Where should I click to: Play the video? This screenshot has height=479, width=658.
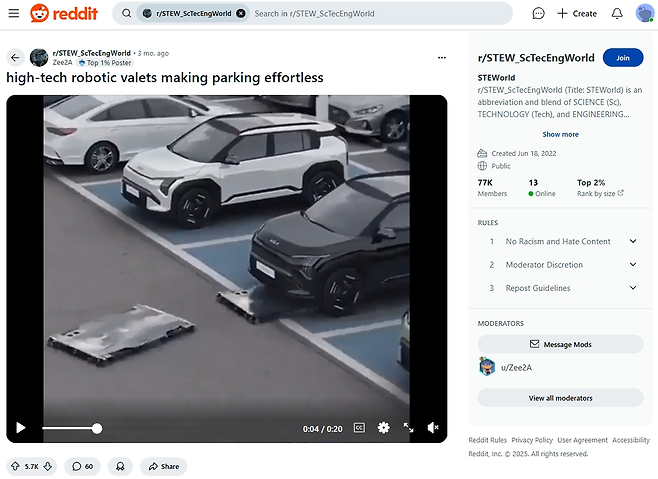[x=20, y=428]
